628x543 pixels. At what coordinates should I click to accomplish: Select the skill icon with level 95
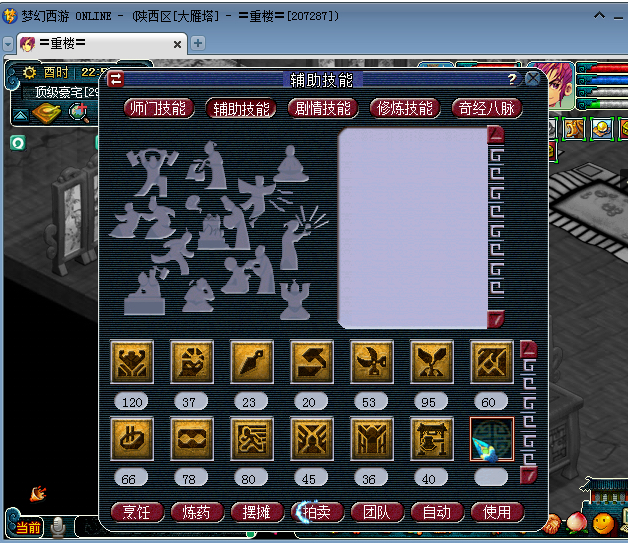click(x=432, y=362)
